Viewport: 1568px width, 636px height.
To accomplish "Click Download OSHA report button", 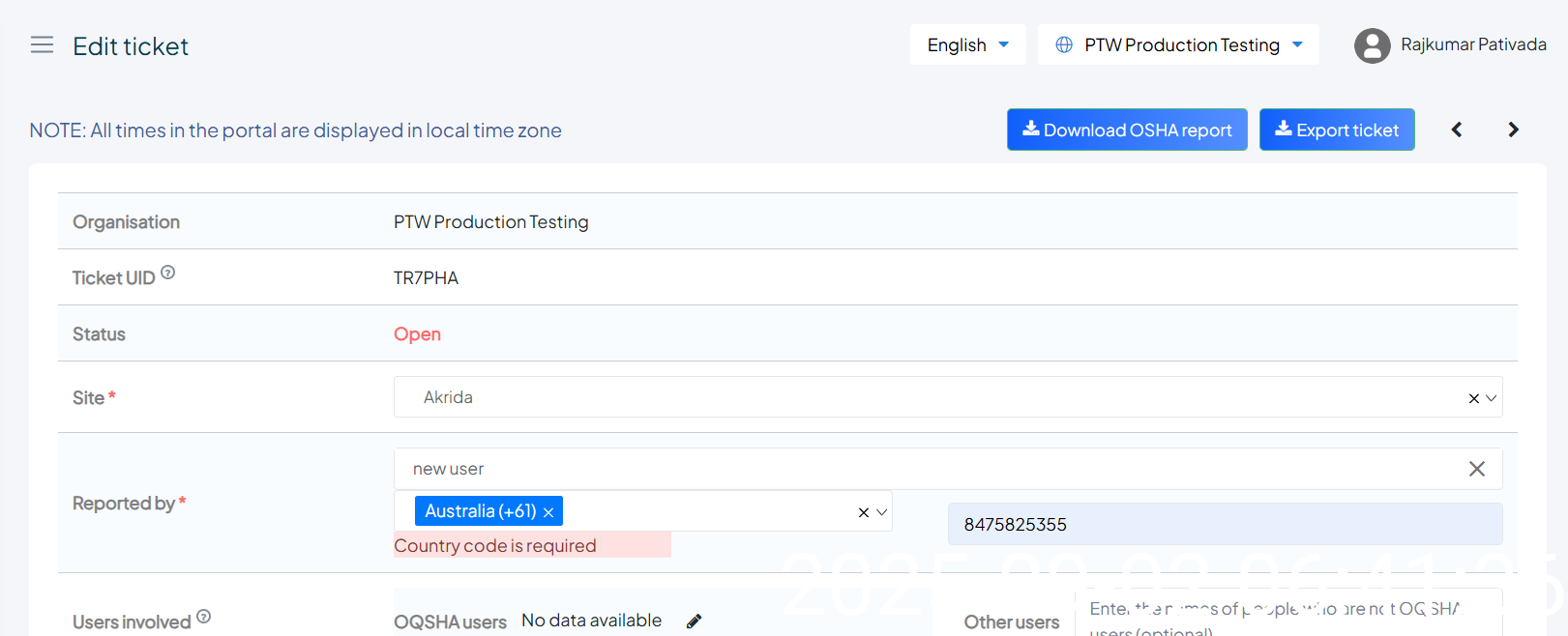I will click(1127, 130).
